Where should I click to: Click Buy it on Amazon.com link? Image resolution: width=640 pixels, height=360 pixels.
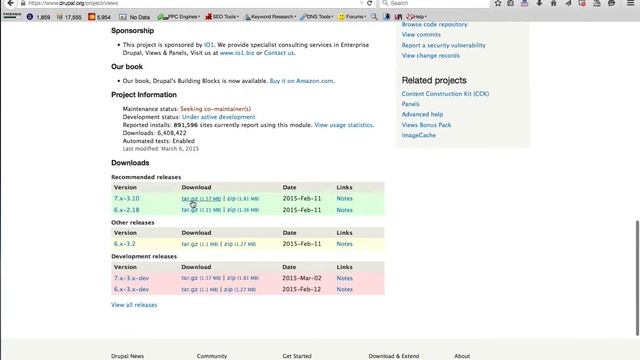(x=301, y=81)
